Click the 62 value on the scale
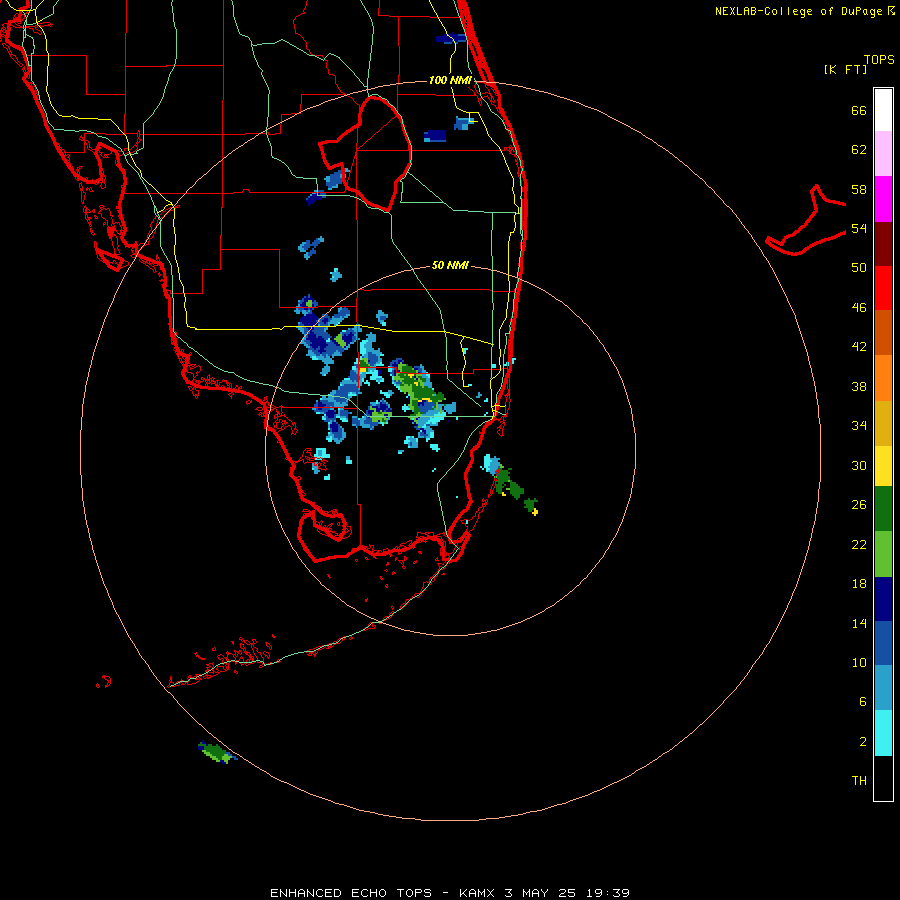The width and height of the screenshot is (900, 900). click(x=859, y=150)
